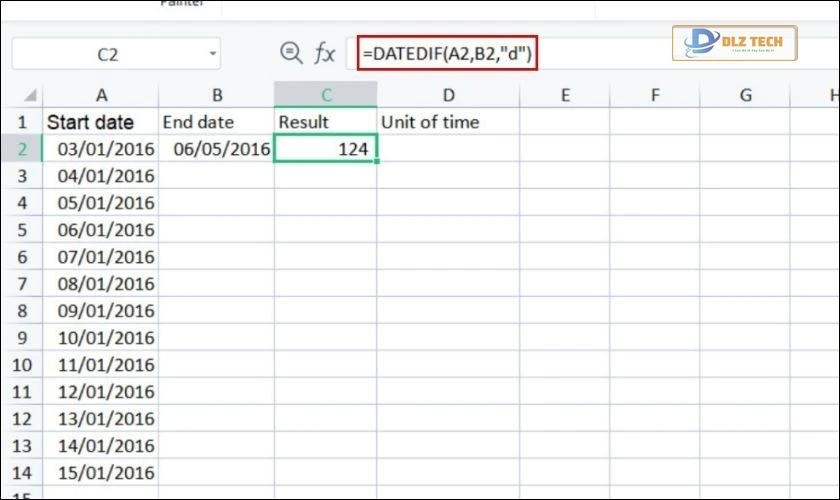Select column E header
The image size is (840, 500).
pyautogui.click(x=565, y=95)
